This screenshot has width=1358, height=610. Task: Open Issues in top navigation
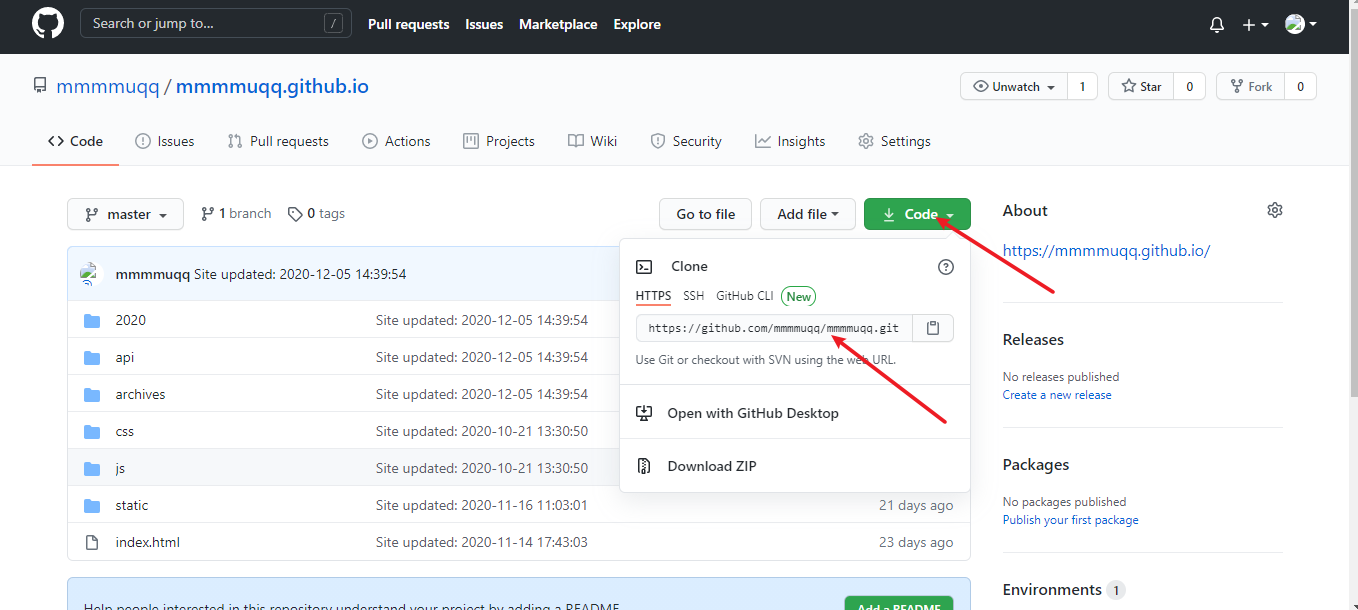tap(484, 24)
